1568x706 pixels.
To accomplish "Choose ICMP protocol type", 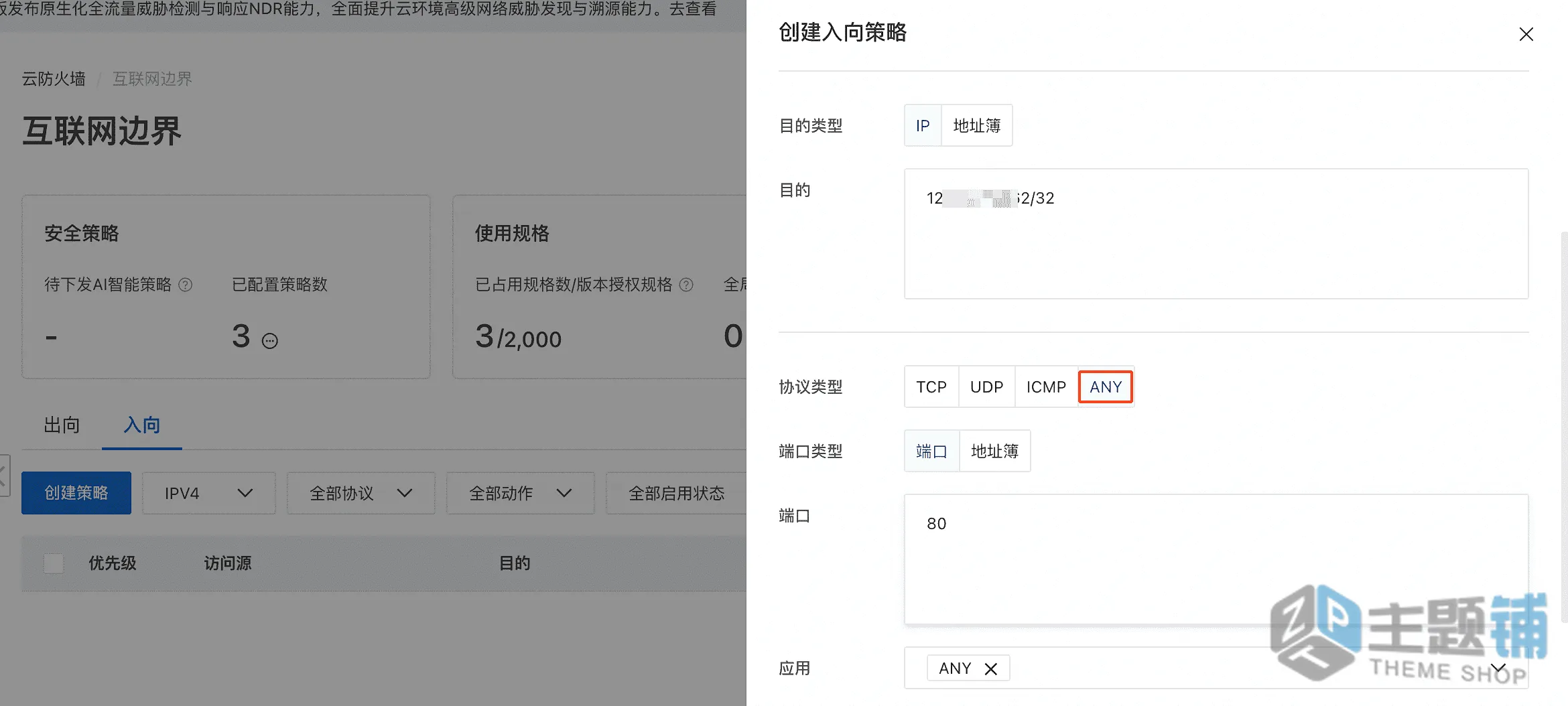I will [1046, 386].
